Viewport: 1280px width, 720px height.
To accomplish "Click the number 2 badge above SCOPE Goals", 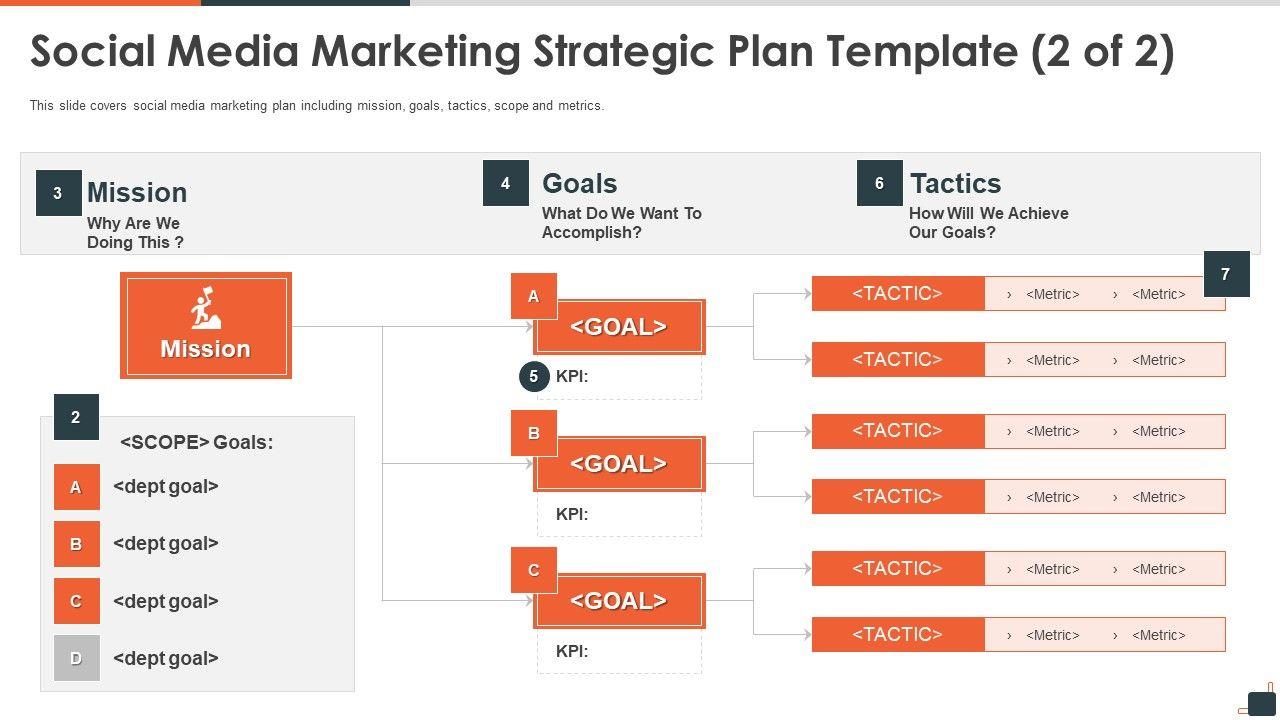I will click(76, 417).
